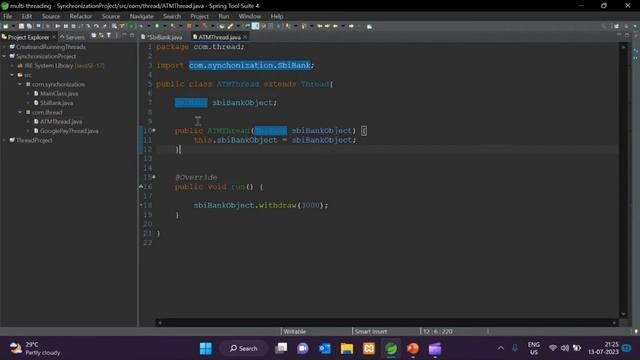The image size is (640, 360).
Task: Switch to the Servers tab
Action: point(72,37)
